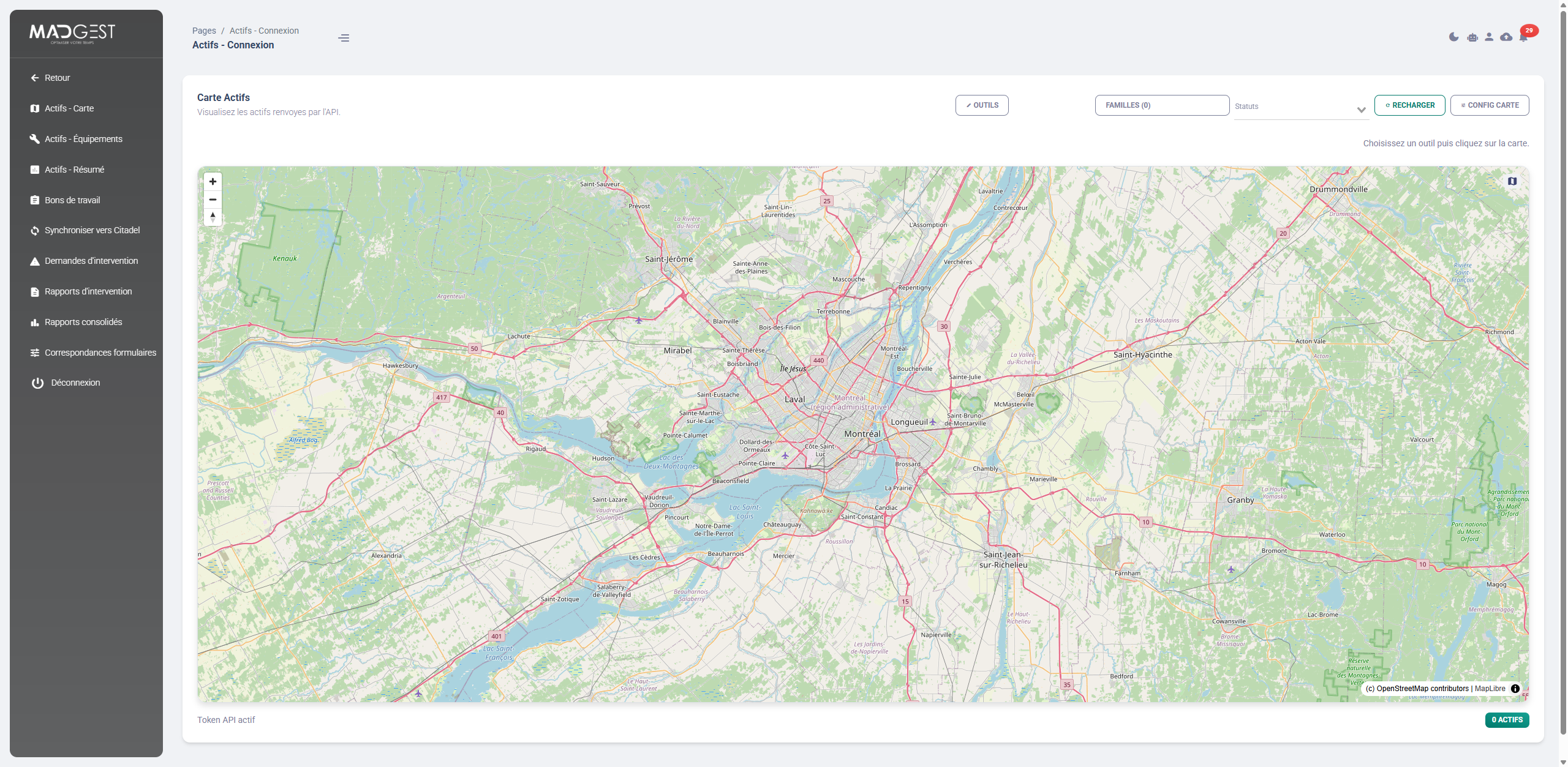
Task: Expand the FAMILLES (0) filter
Action: [x=1162, y=105]
